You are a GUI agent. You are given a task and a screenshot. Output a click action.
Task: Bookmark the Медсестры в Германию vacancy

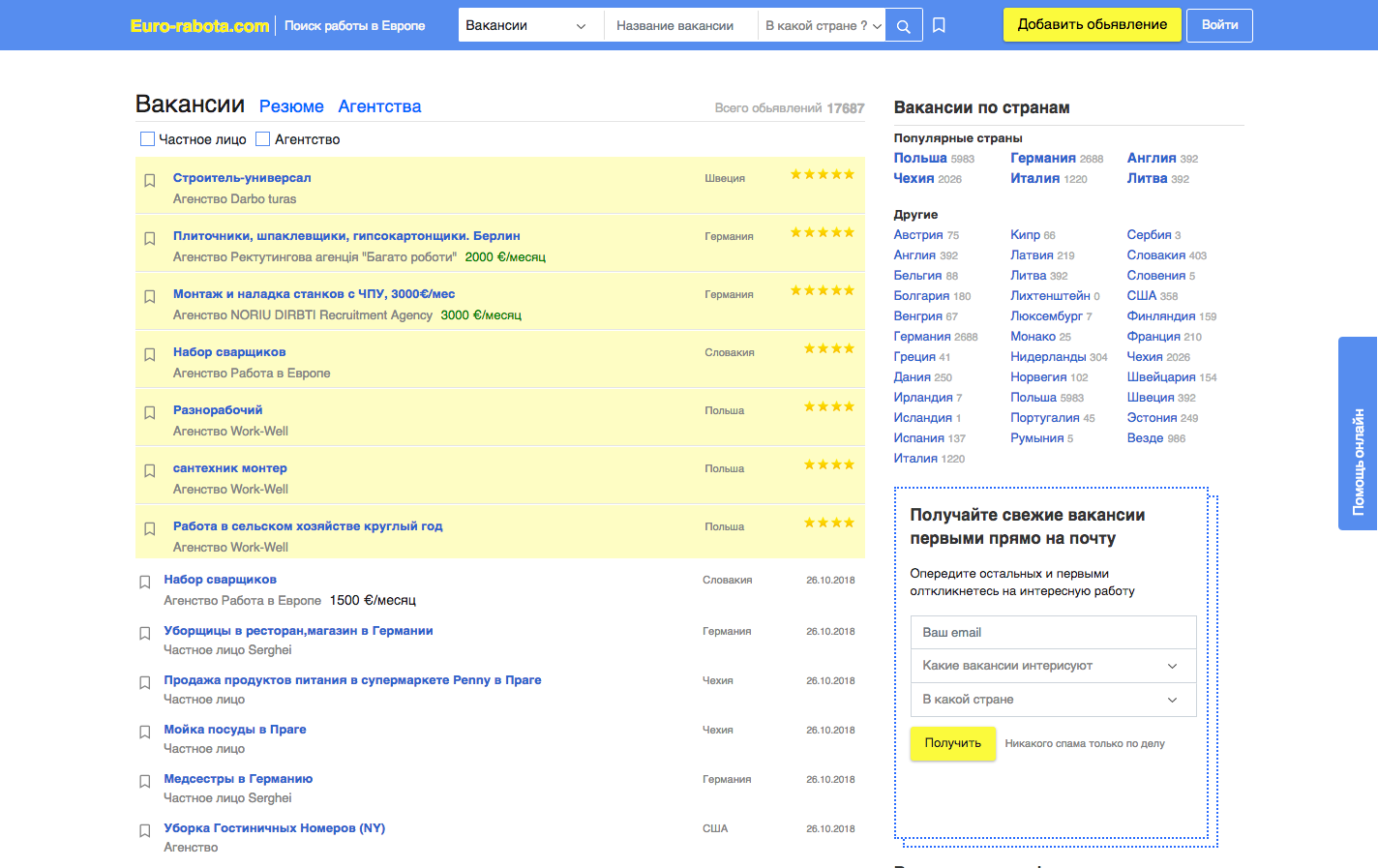pos(144,781)
